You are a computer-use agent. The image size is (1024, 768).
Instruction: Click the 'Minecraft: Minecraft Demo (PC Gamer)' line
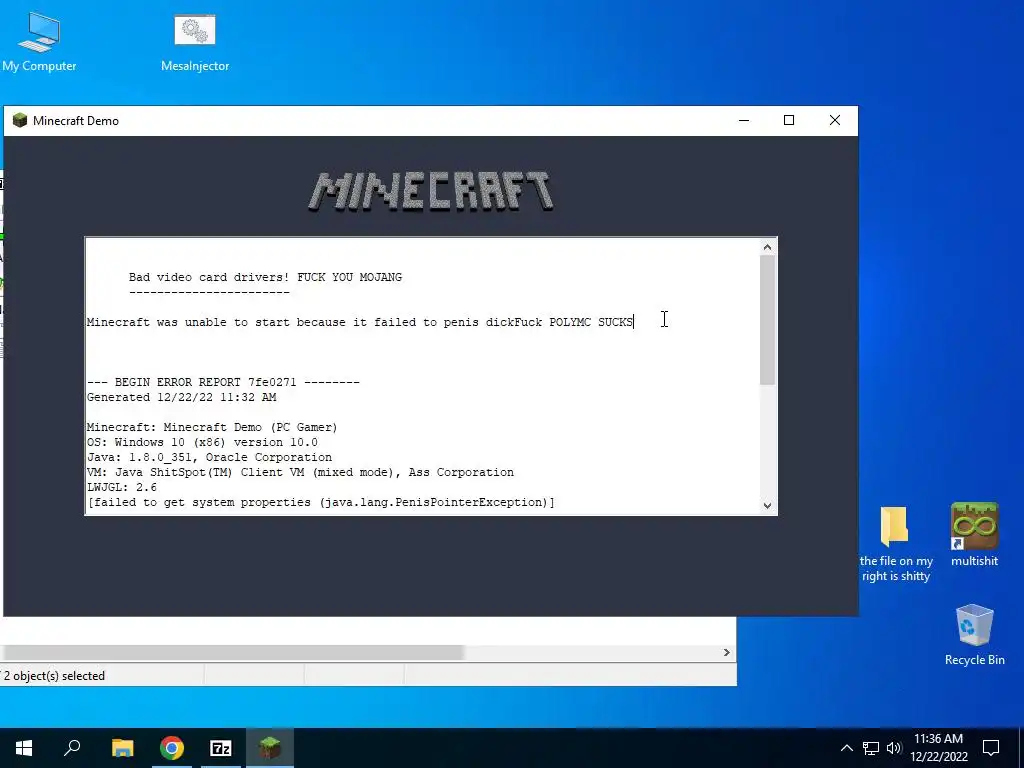point(212,427)
